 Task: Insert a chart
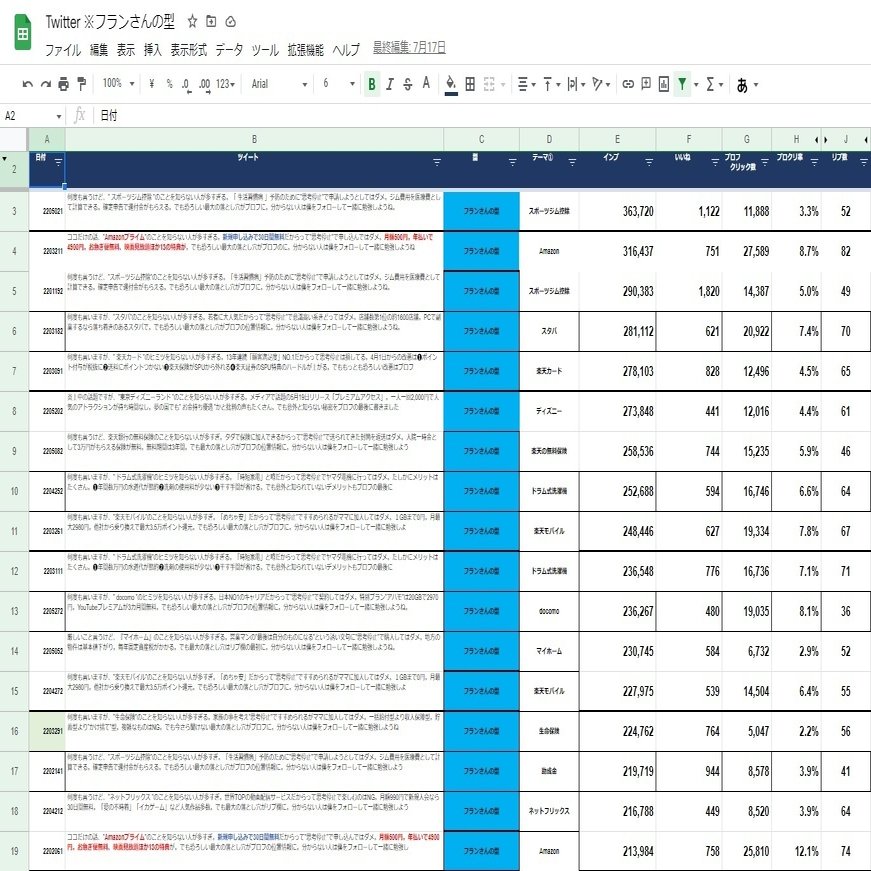(x=663, y=84)
